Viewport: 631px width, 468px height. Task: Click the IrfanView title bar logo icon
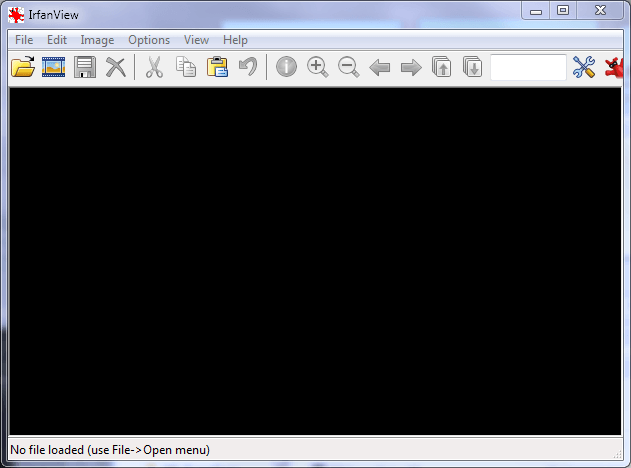[x=16, y=15]
